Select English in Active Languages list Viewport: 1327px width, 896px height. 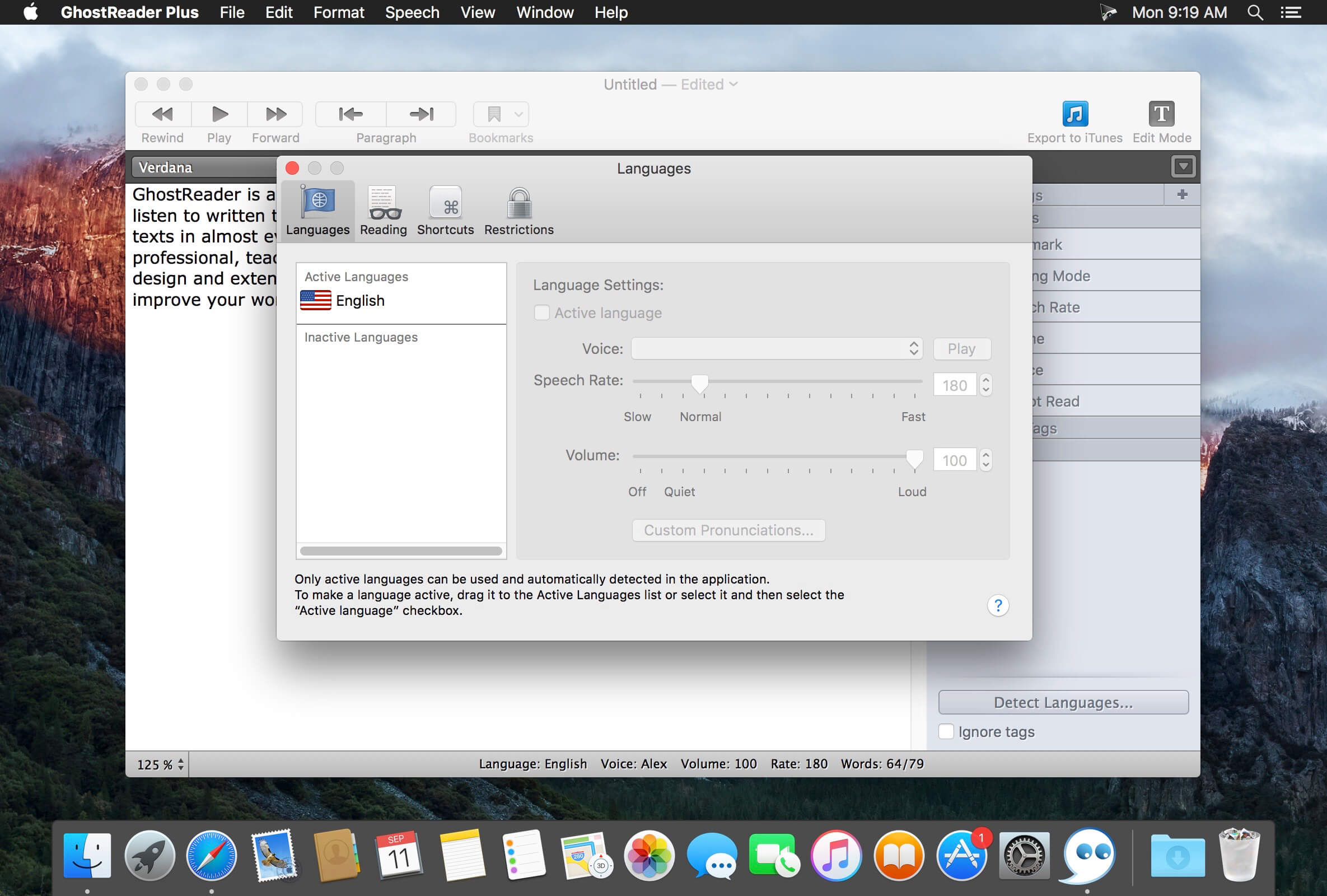point(359,301)
